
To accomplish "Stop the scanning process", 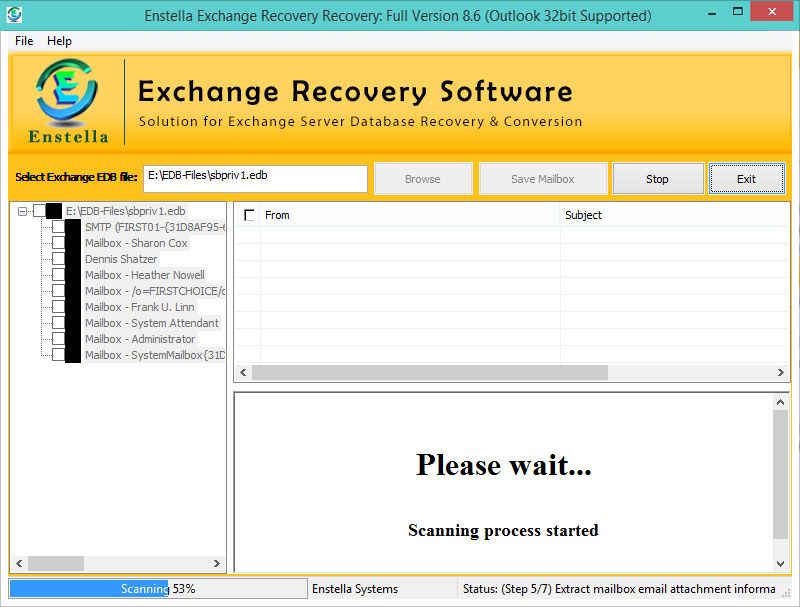I will coord(657,179).
